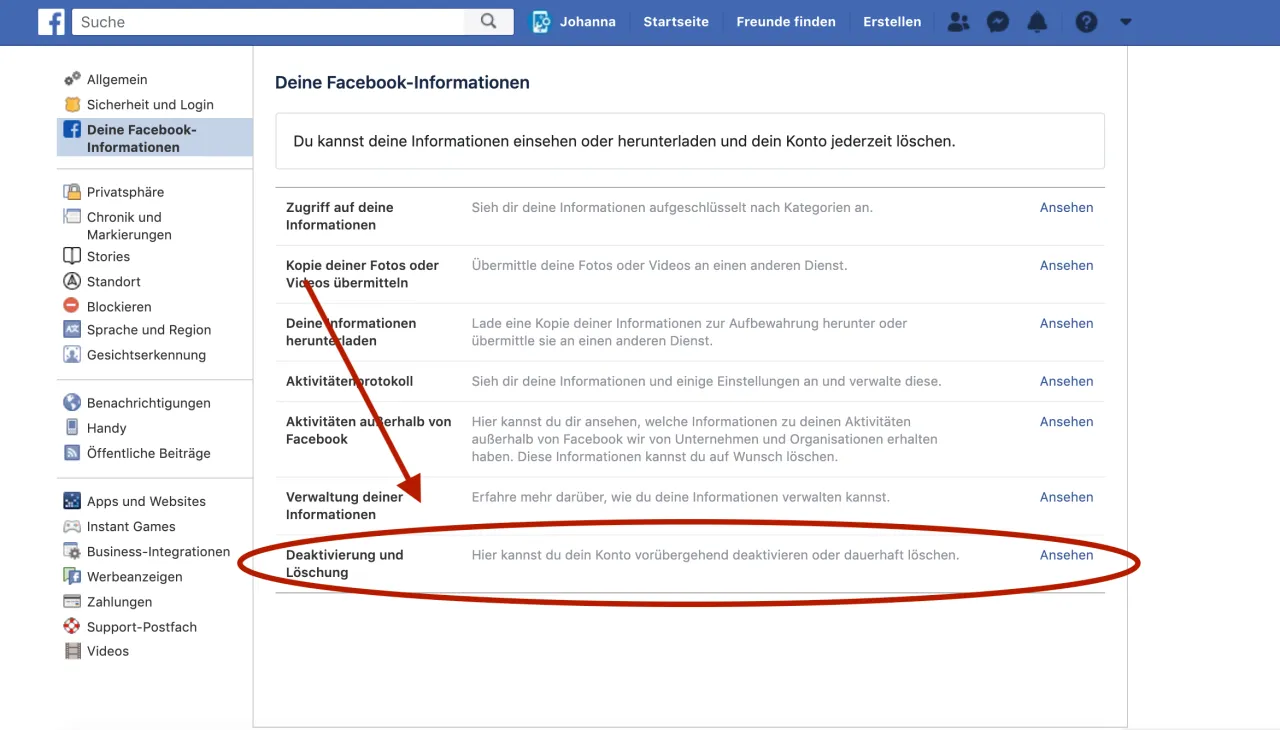Image resolution: width=1280 pixels, height=730 pixels.
Task: Go to Startseite in top bar
Action: (x=676, y=22)
